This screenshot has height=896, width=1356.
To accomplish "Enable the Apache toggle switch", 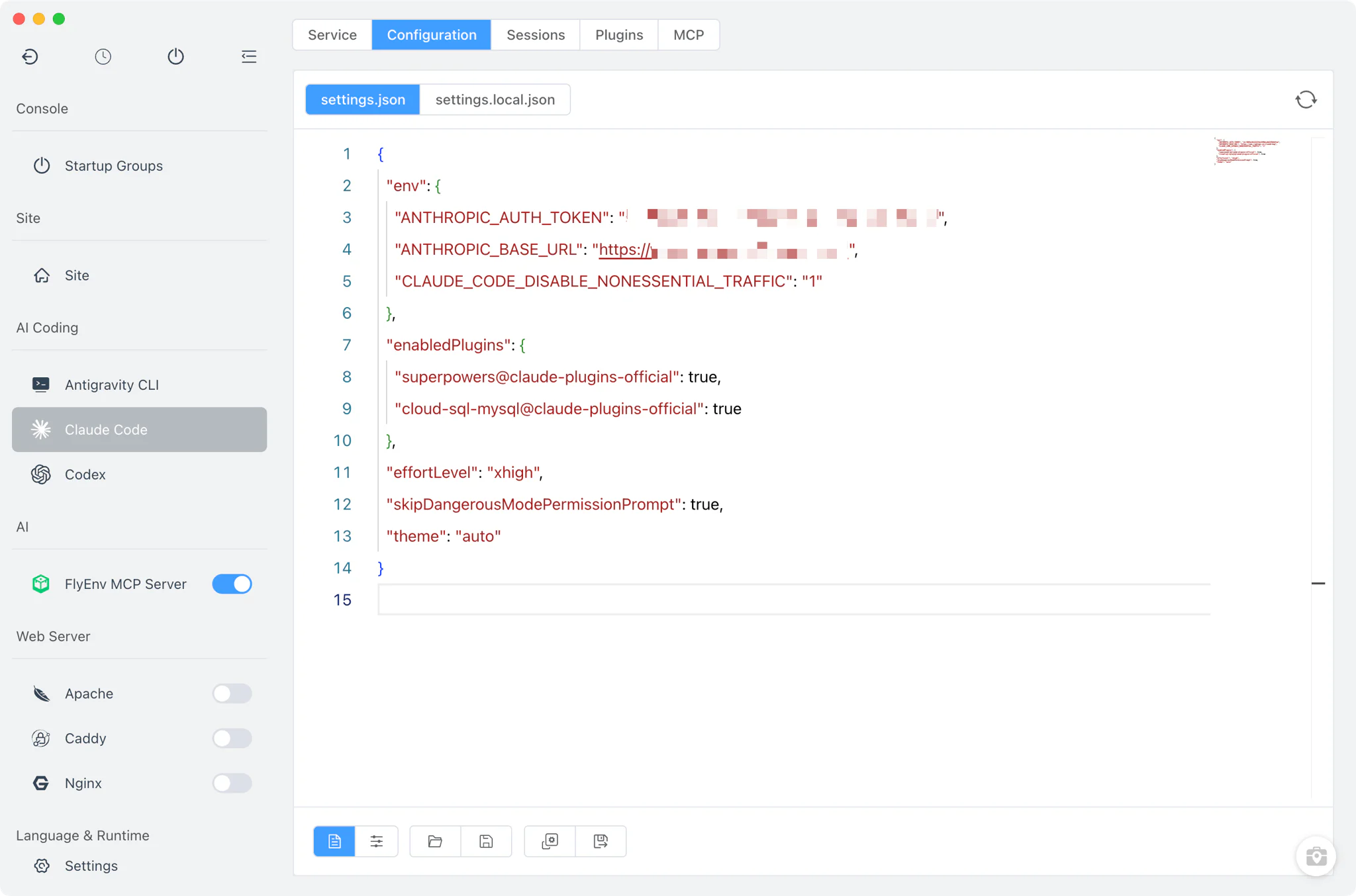I will pos(232,694).
